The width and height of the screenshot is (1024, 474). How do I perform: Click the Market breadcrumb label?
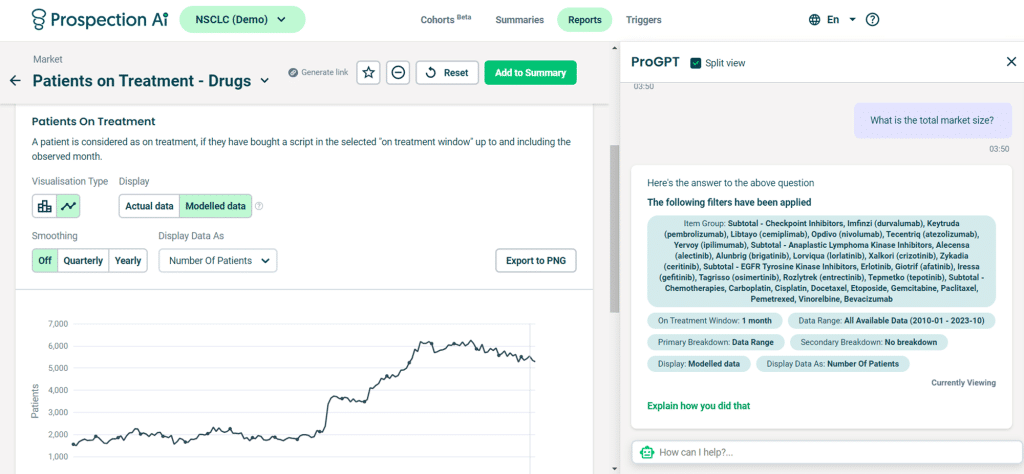(x=48, y=59)
